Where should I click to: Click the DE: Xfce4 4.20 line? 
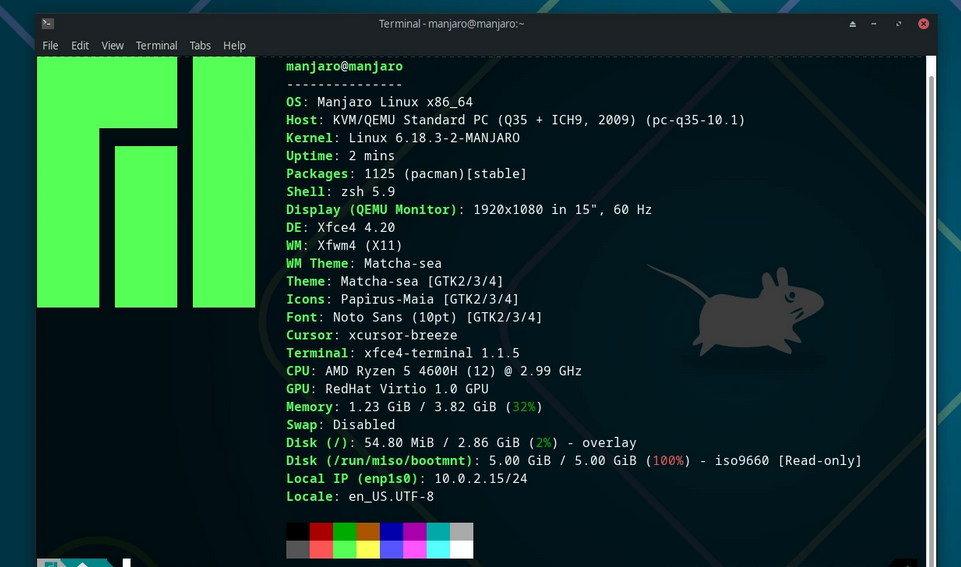[340, 227]
